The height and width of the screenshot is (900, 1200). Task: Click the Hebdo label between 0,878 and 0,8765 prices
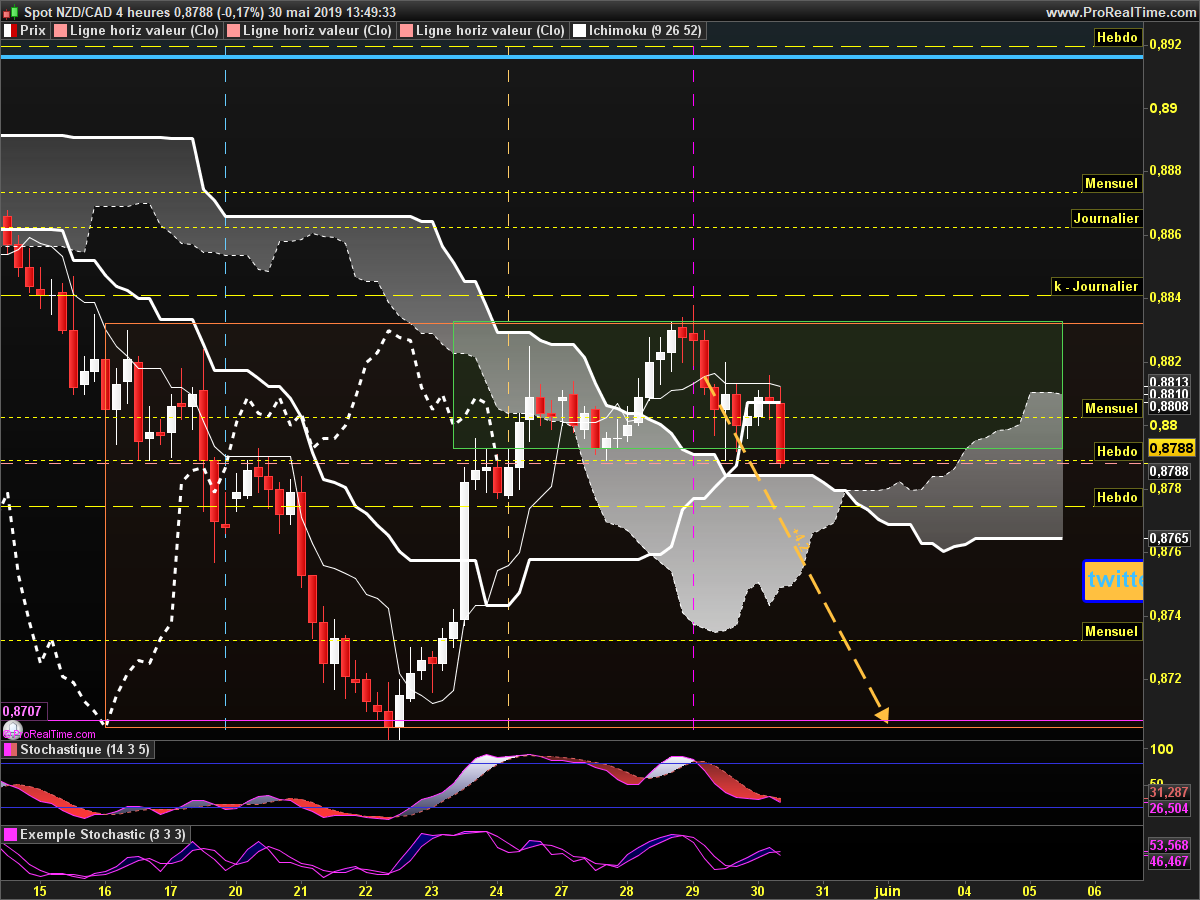[x=1116, y=497]
